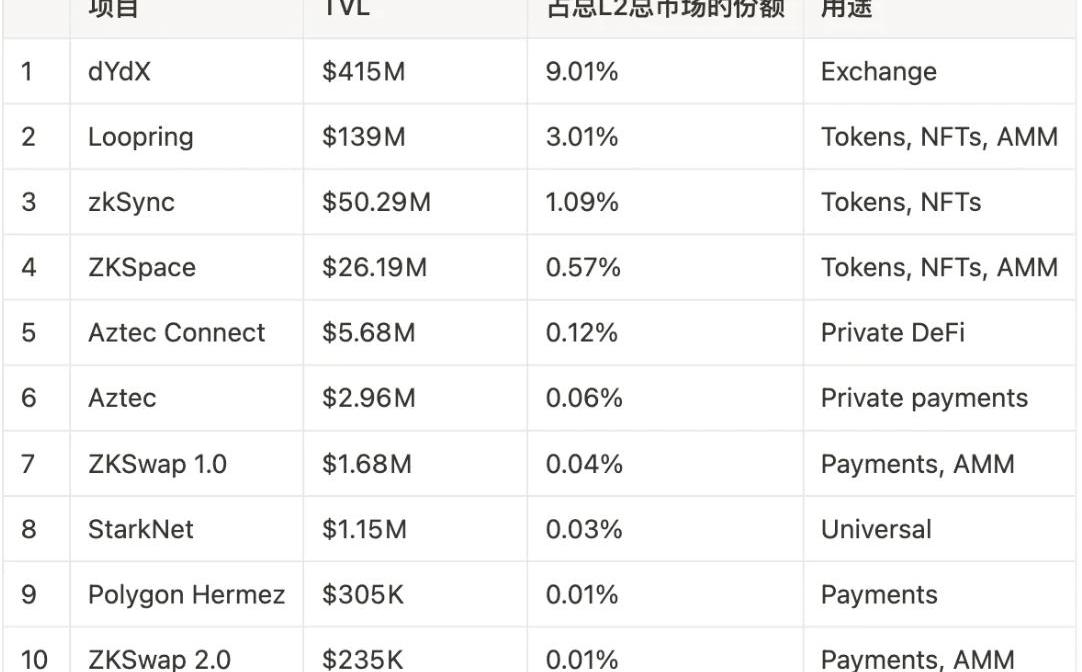Click the $305K TVL value
The width and height of the screenshot is (1082, 672).
[x=362, y=595]
